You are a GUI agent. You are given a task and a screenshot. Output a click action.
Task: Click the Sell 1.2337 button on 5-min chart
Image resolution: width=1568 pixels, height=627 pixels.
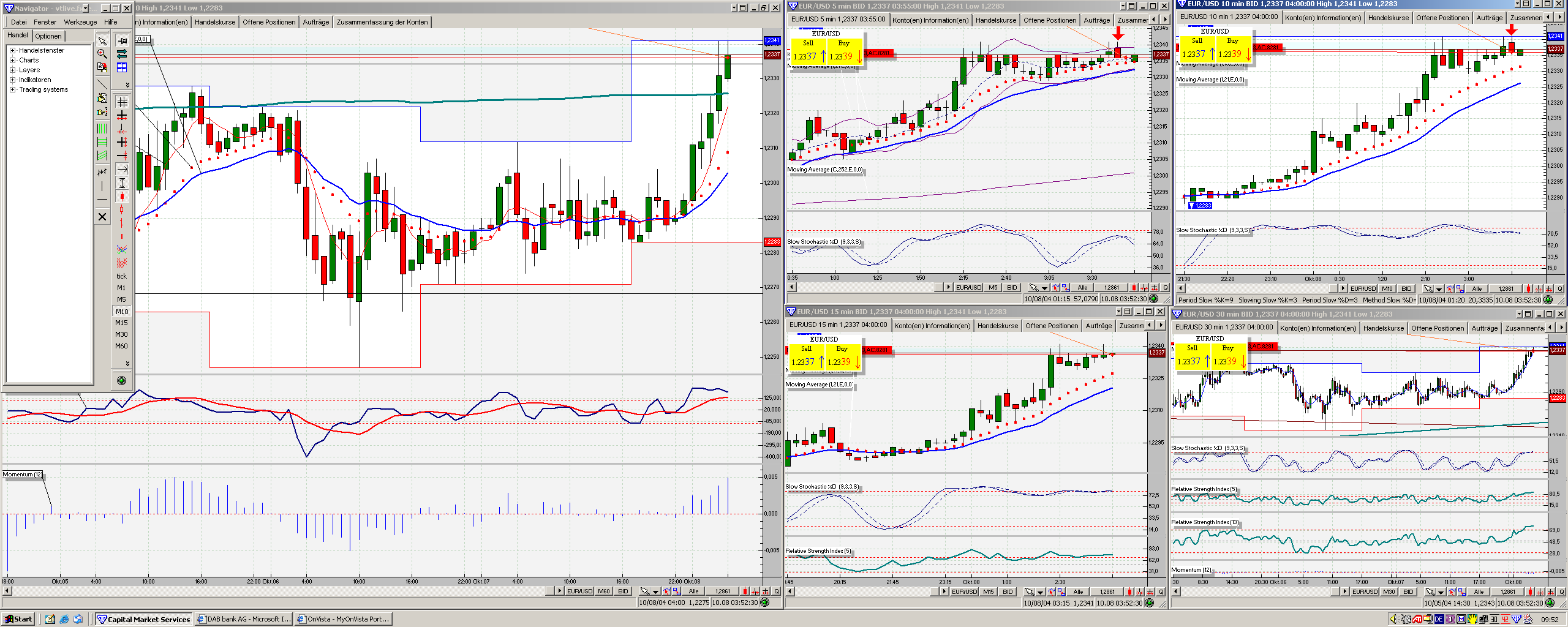tap(809, 51)
